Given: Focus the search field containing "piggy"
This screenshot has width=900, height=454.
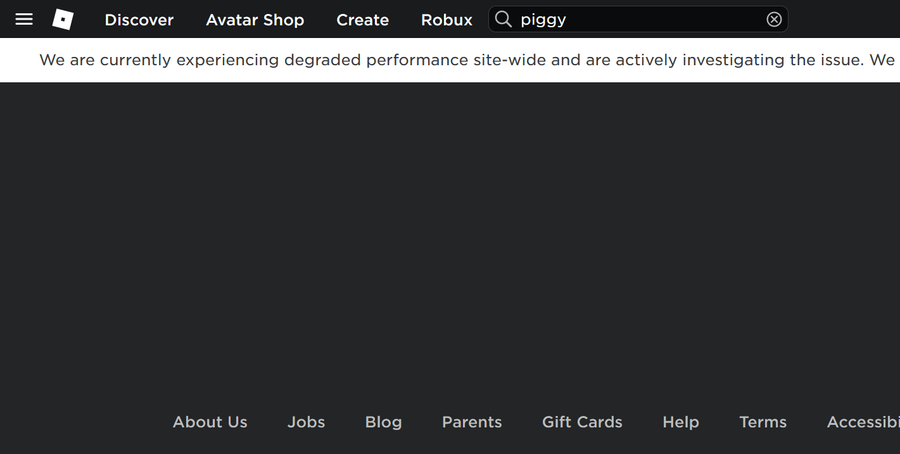Looking at the screenshot, I should coord(640,20).
